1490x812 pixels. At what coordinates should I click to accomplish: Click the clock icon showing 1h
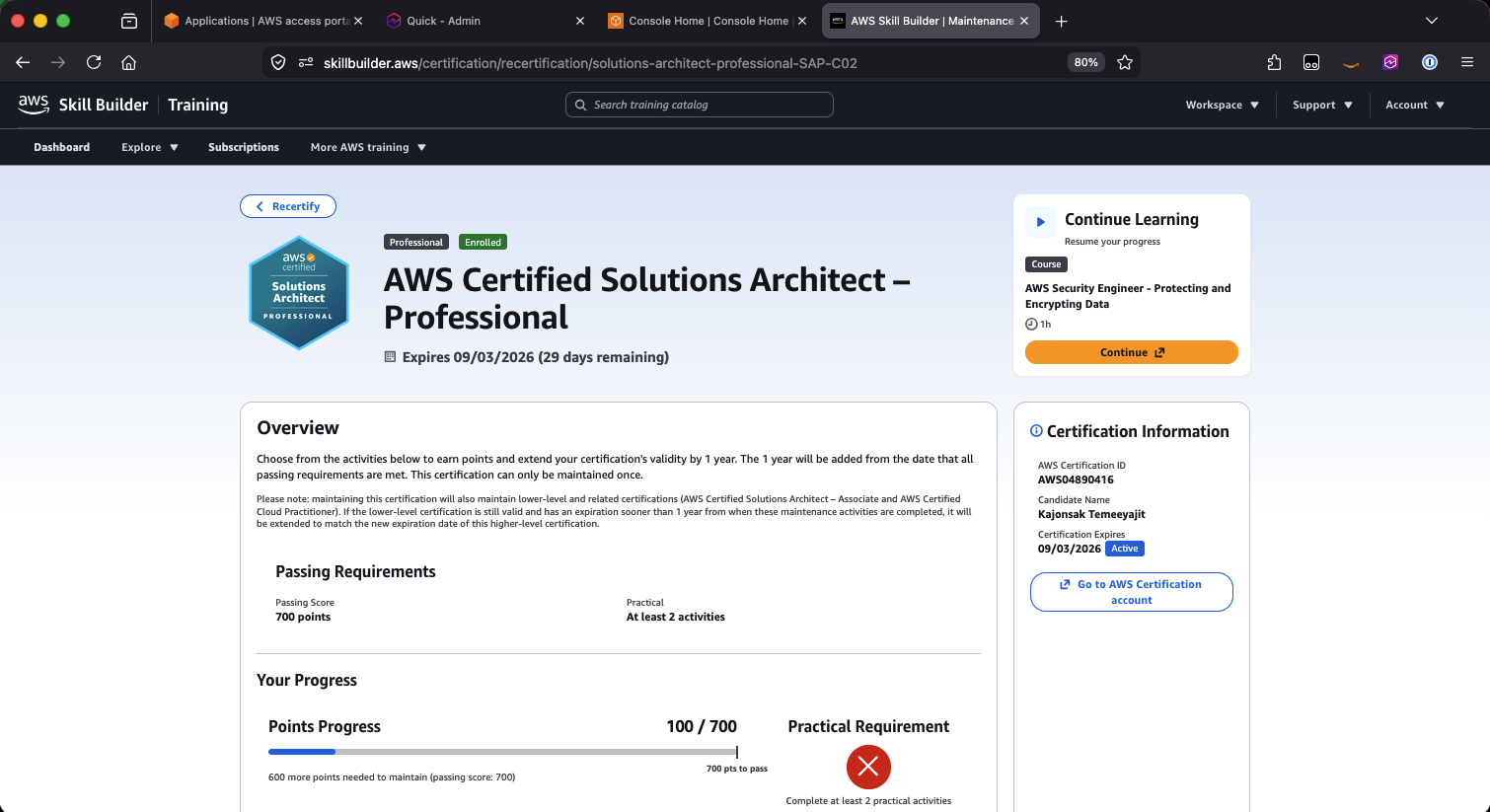(x=1031, y=324)
